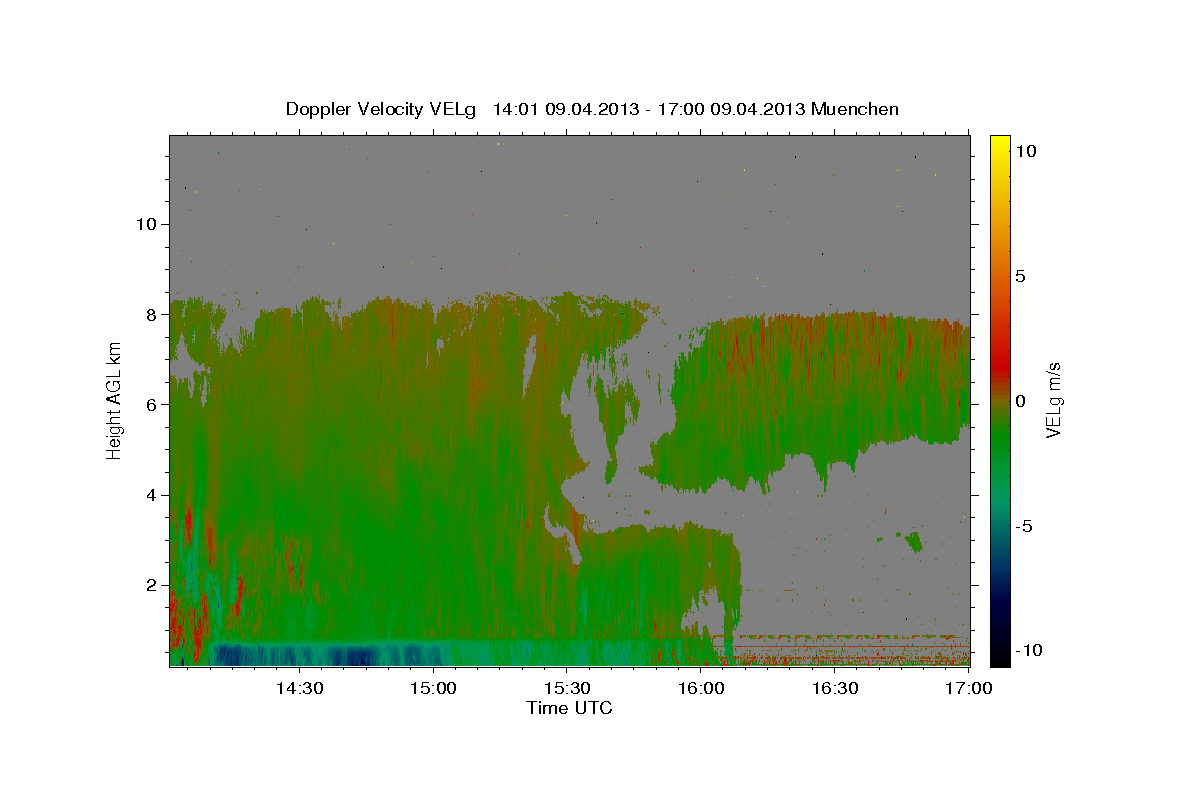Click the colorbar value -5 label

pos(1023,526)
